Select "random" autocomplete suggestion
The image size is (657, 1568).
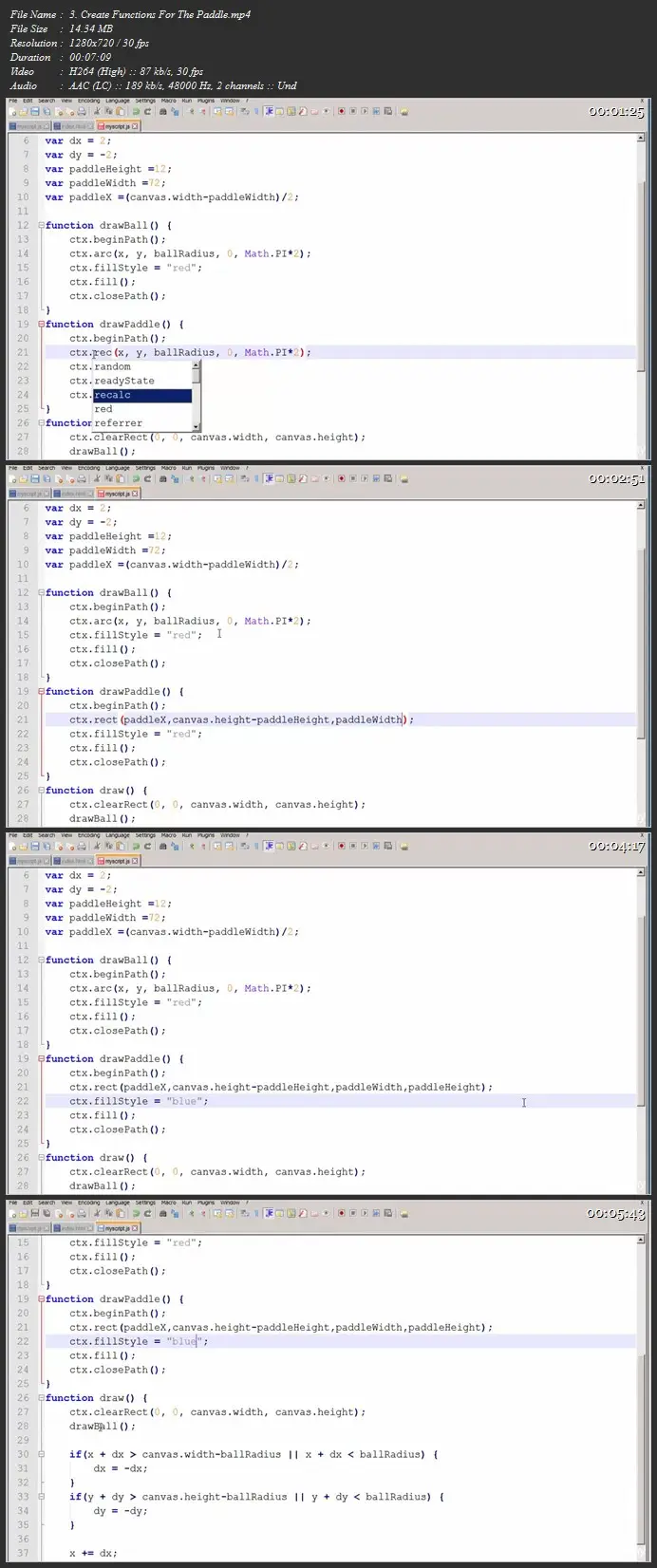pyautogui.click(x=142, y=366)
